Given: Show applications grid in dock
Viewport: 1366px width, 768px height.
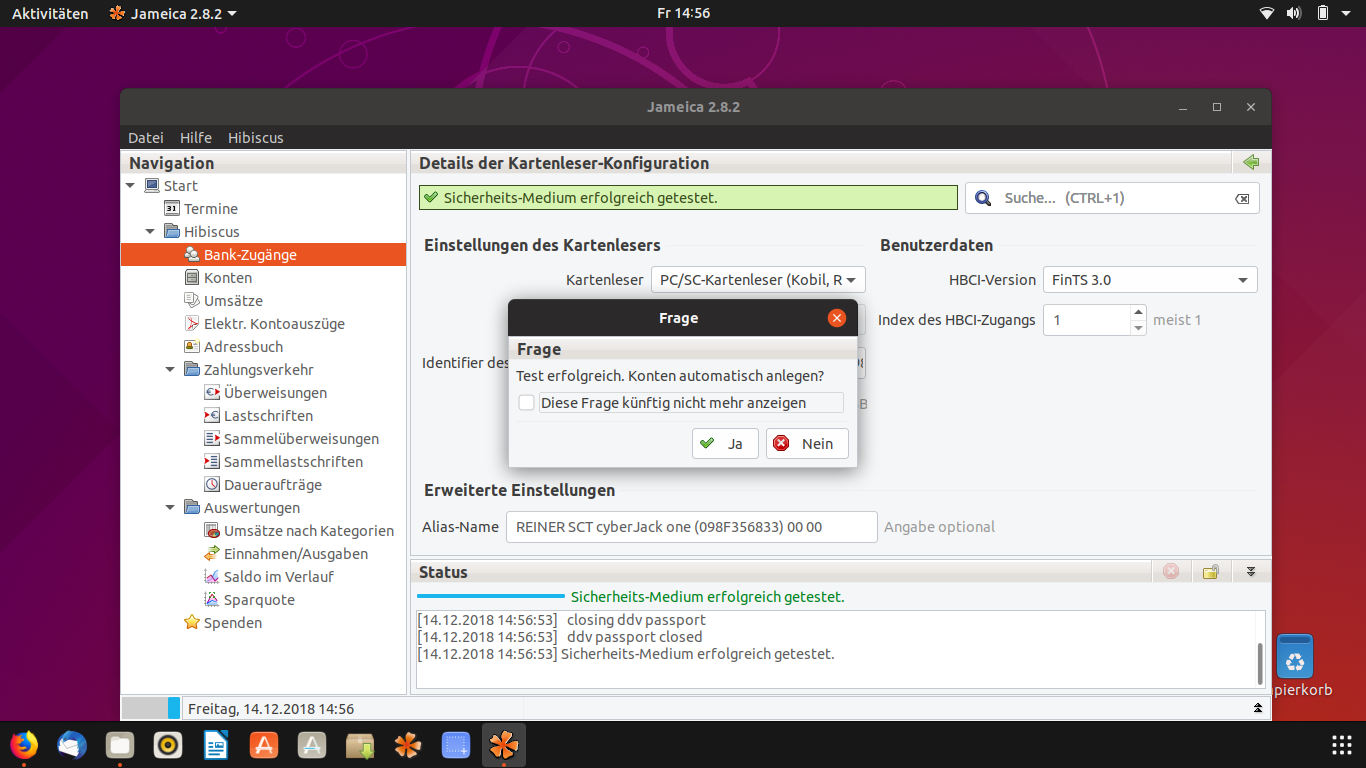Looking at the screenshot, I should pyautogui.click(x=1341, y=745).
